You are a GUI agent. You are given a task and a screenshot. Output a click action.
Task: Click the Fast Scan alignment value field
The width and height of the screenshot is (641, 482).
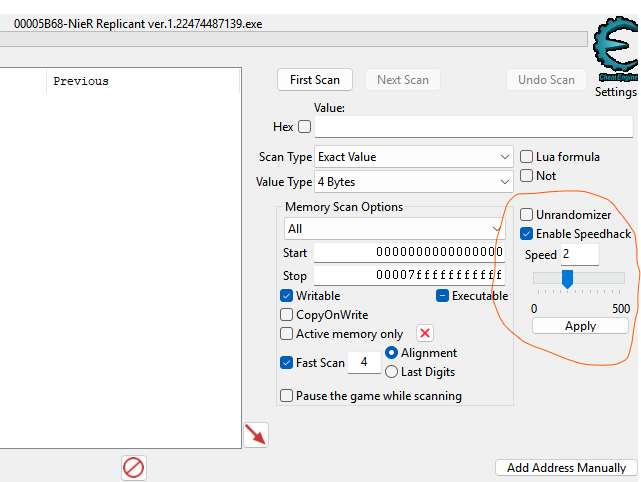coord(364,363)
